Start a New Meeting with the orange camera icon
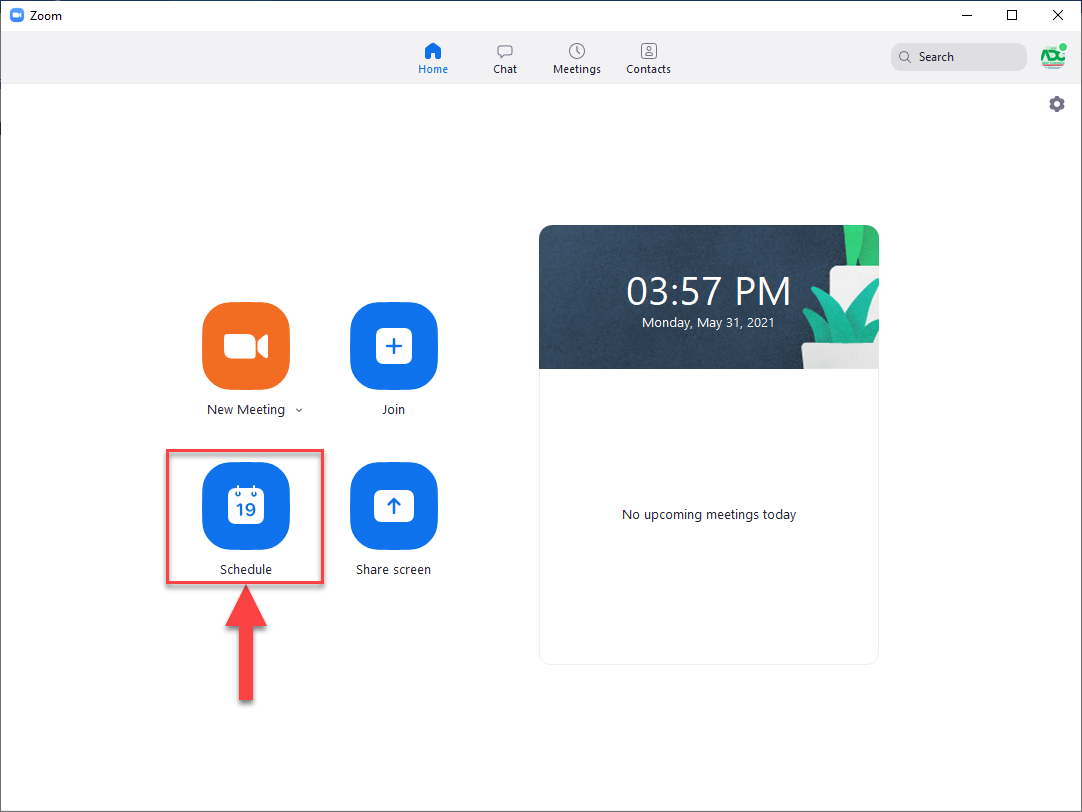 pos(246,346)
